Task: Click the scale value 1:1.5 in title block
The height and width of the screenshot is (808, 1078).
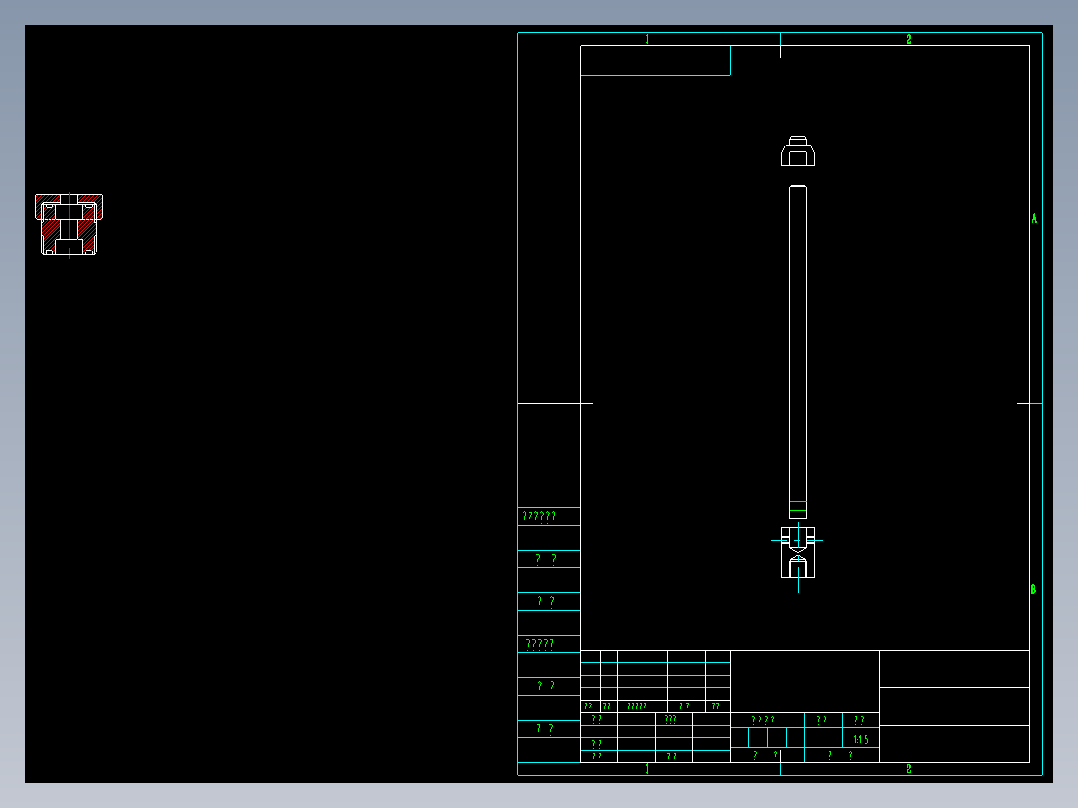Action: 861,739
